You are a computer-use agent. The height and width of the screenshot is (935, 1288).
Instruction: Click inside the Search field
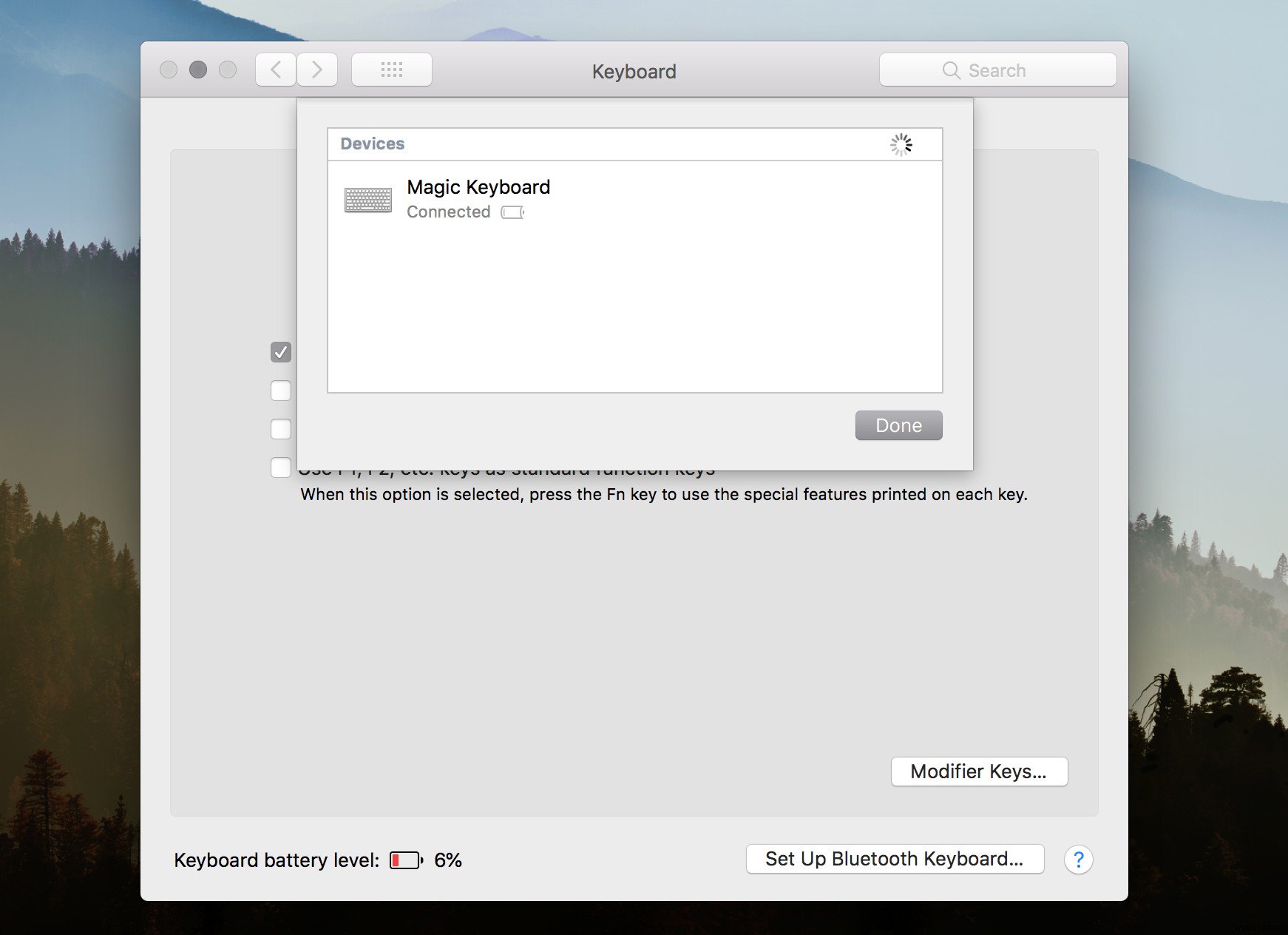(x=1006, y=70)
